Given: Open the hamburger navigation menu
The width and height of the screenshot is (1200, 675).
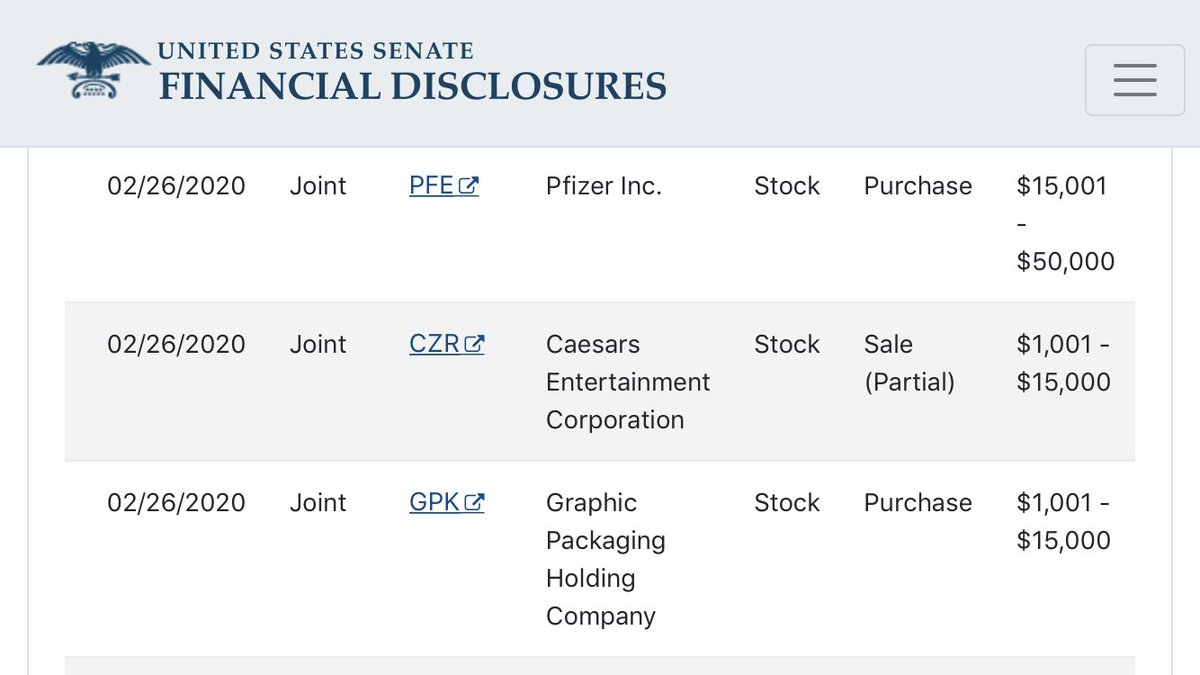Looking at the screenshot, I should [x=1134, y=80].
